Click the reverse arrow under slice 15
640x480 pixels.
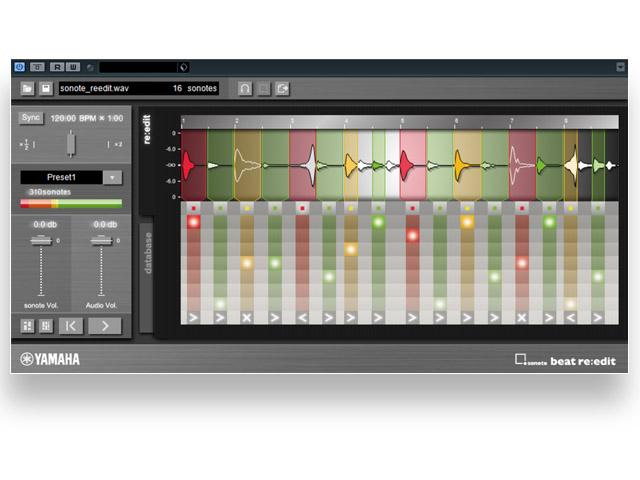[x=571, y=318]
